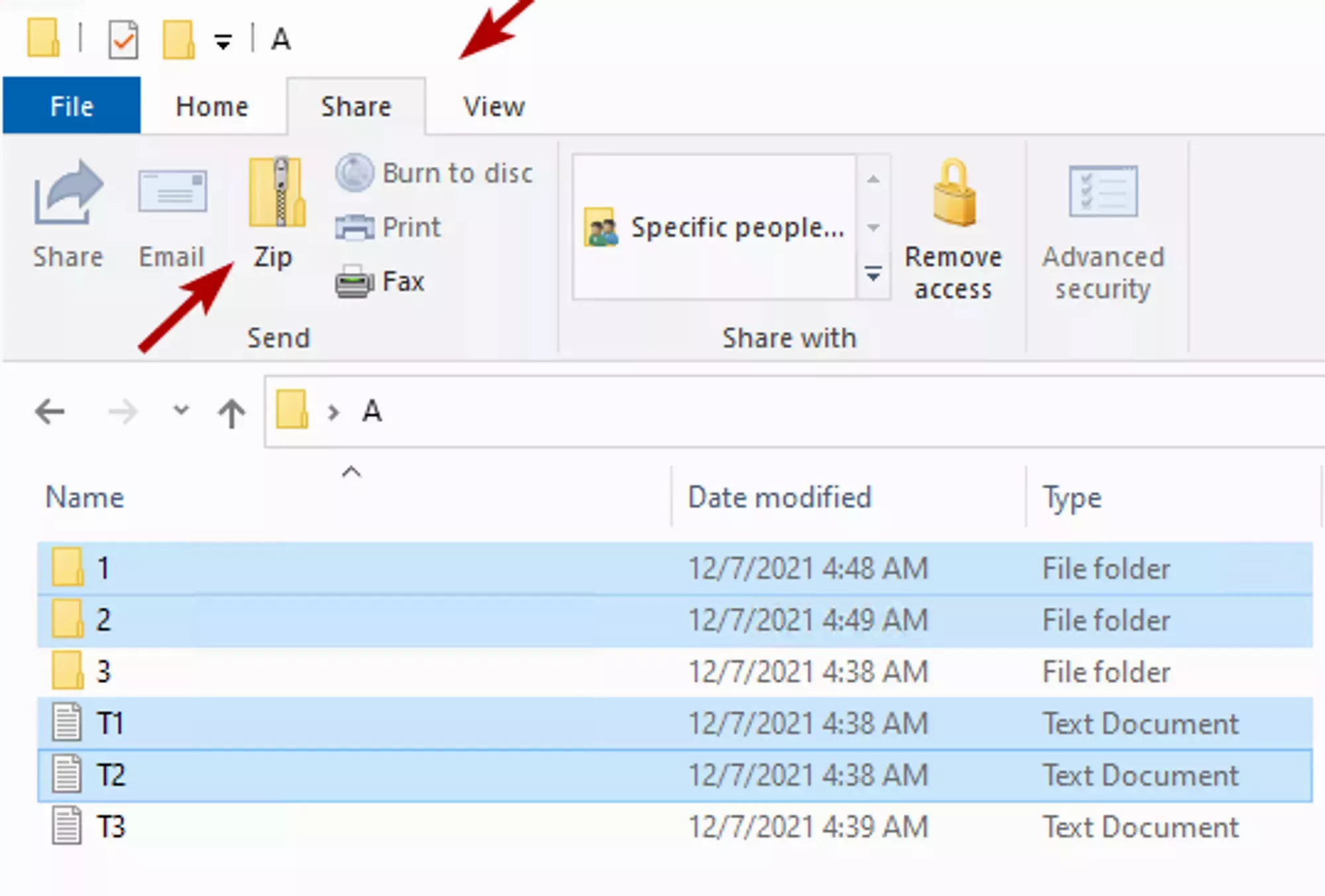Click date 12/7/2021 4:48 AM
This screenshot has height=896, width=1325.
click(808, 568)
